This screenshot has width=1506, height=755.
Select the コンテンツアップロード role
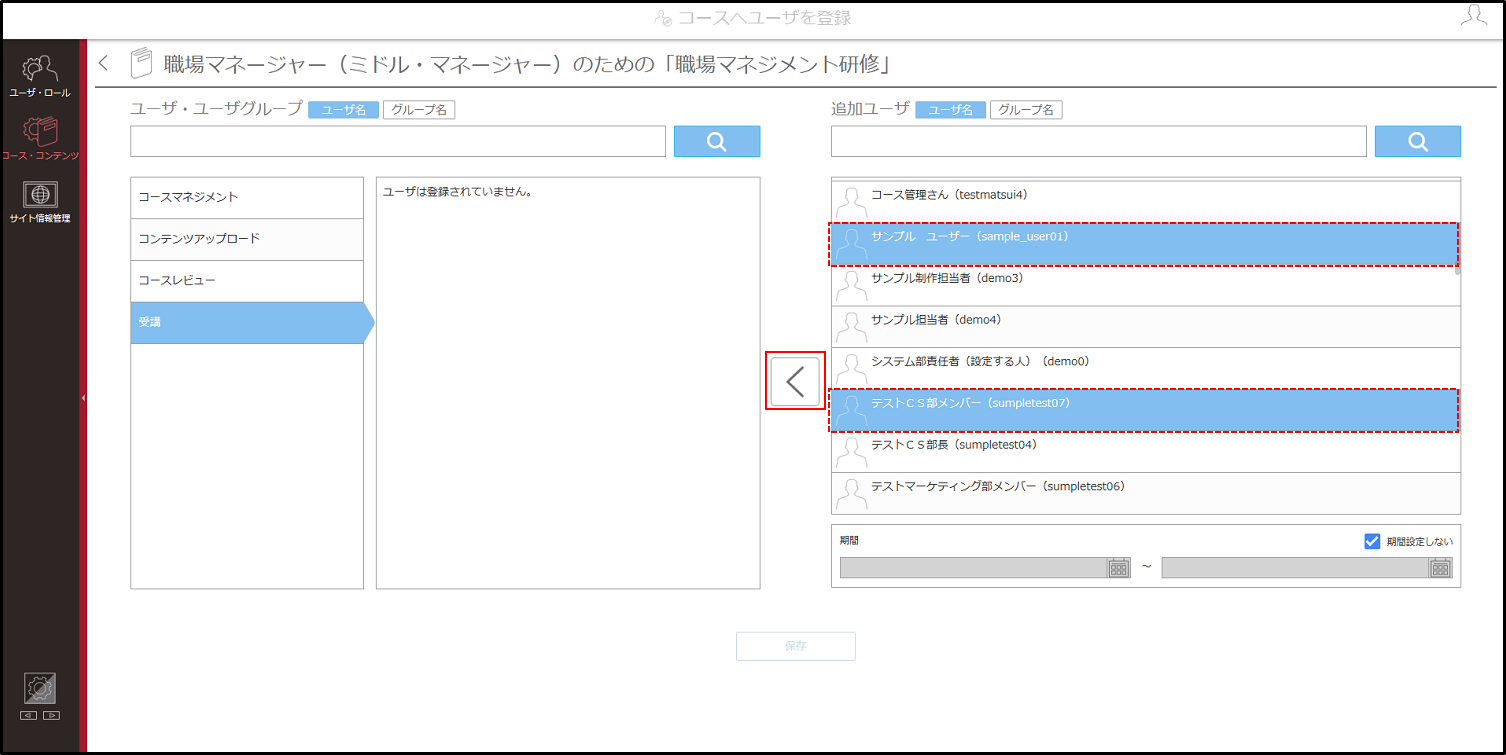point(247,240)
